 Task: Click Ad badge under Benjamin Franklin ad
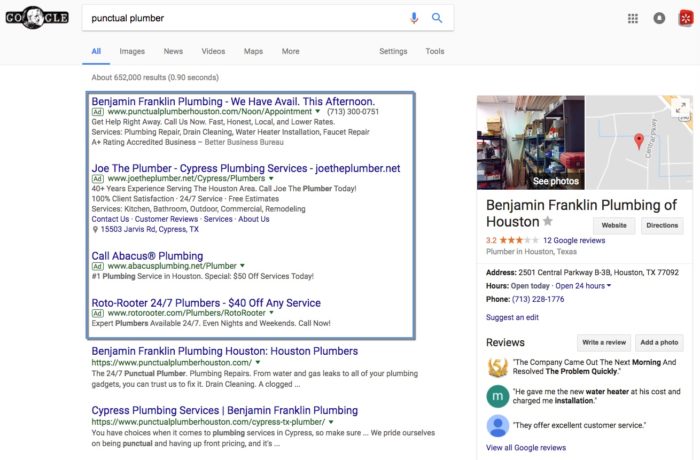coord(98,112)
